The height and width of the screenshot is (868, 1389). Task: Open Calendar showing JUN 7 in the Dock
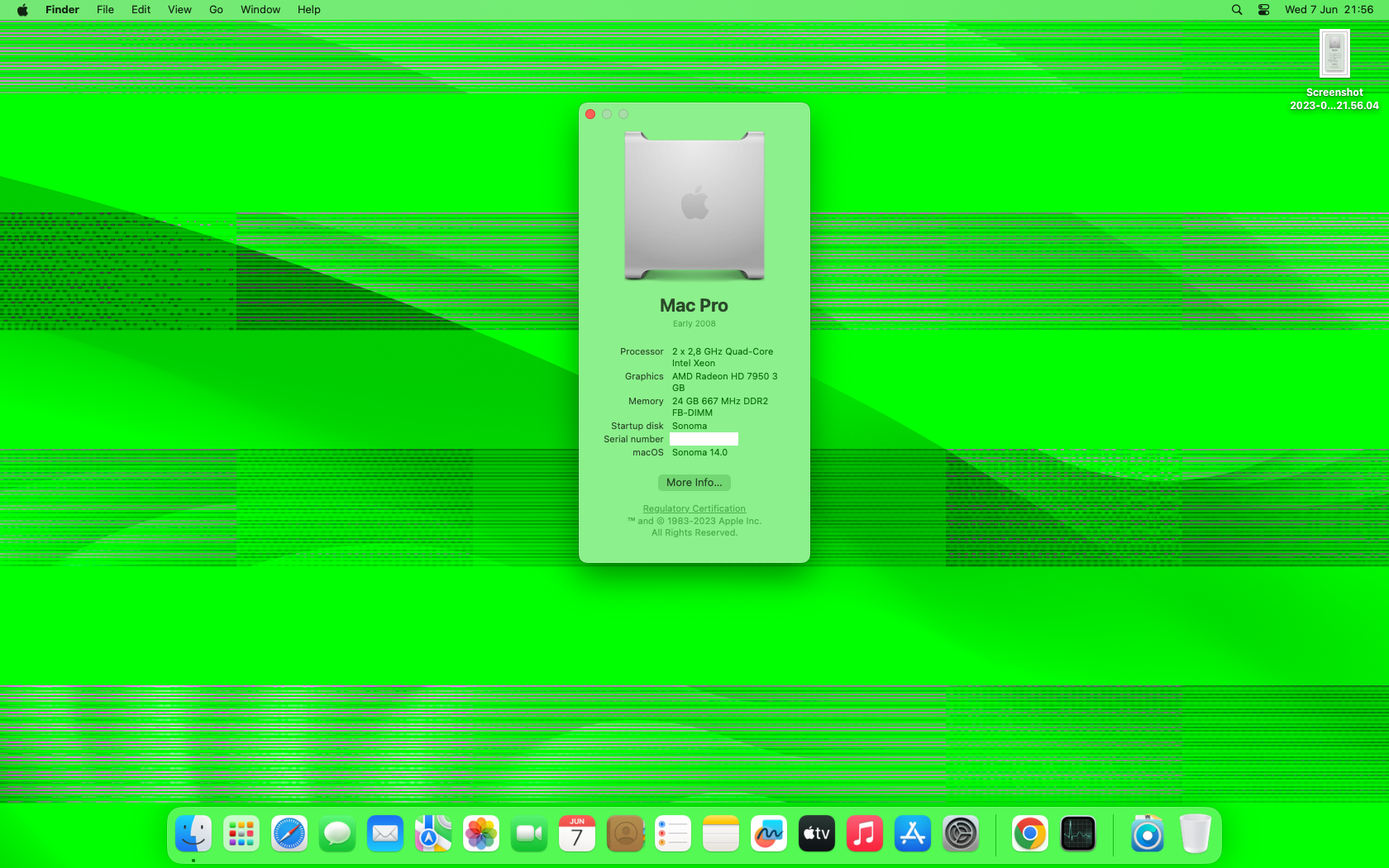(x=577, y=833)
